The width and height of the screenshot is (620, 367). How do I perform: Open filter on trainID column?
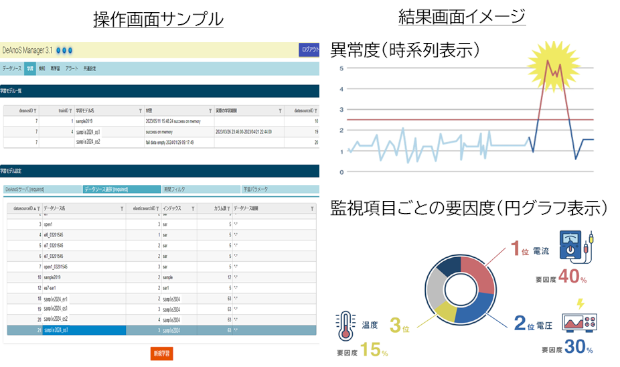(71, 111)
